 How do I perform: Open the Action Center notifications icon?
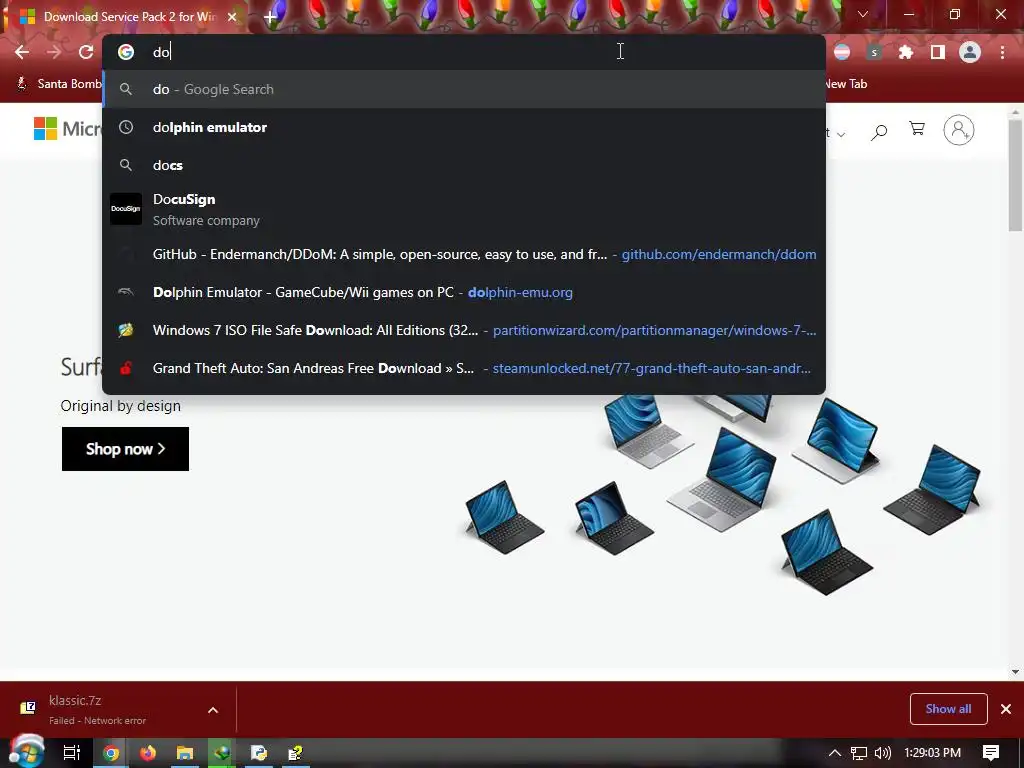click(x=991, y=753)
